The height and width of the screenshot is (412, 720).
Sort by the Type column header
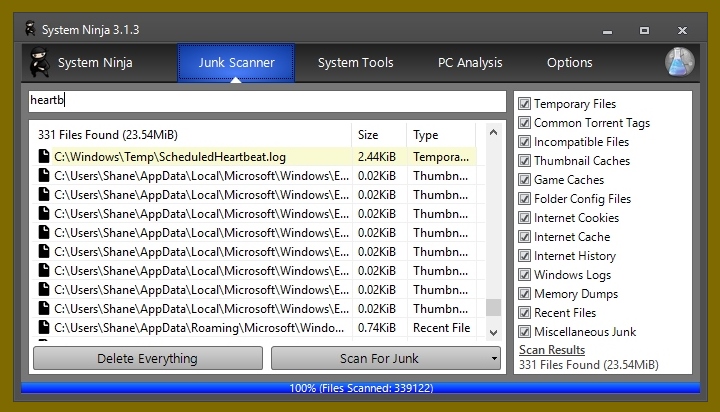coord(441,135)
